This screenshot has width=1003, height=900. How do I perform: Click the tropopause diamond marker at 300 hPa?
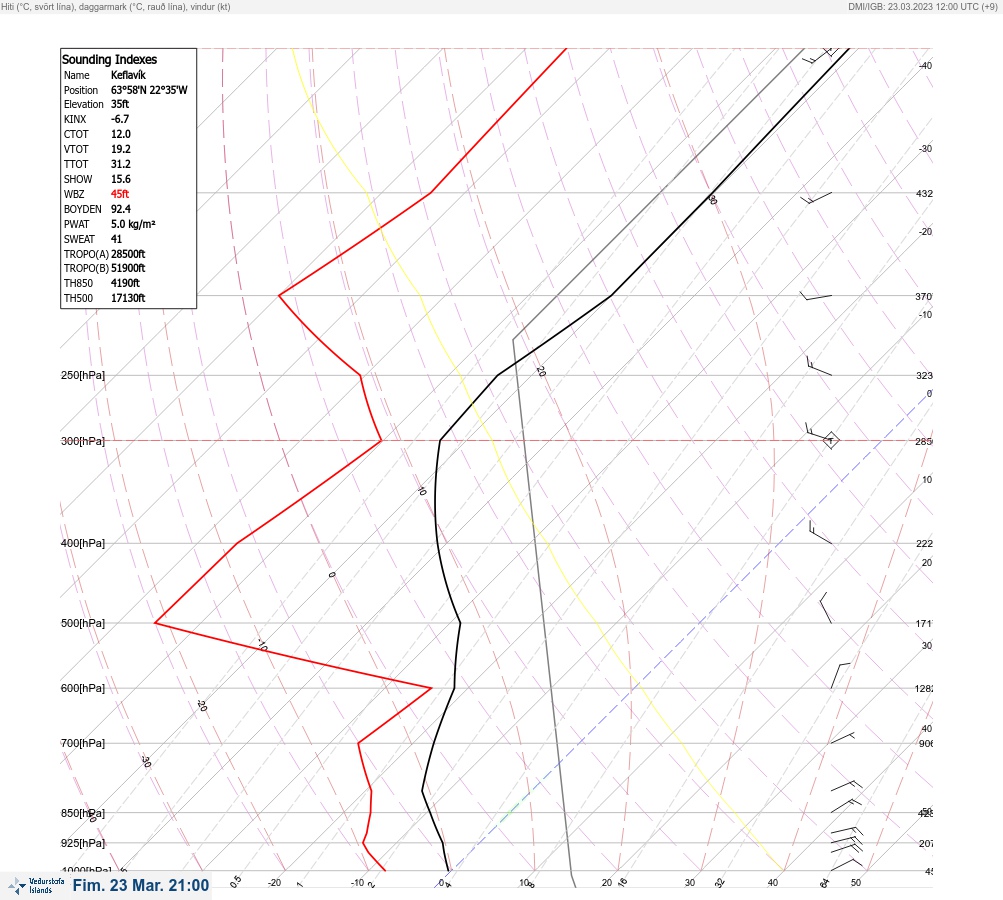830,440
